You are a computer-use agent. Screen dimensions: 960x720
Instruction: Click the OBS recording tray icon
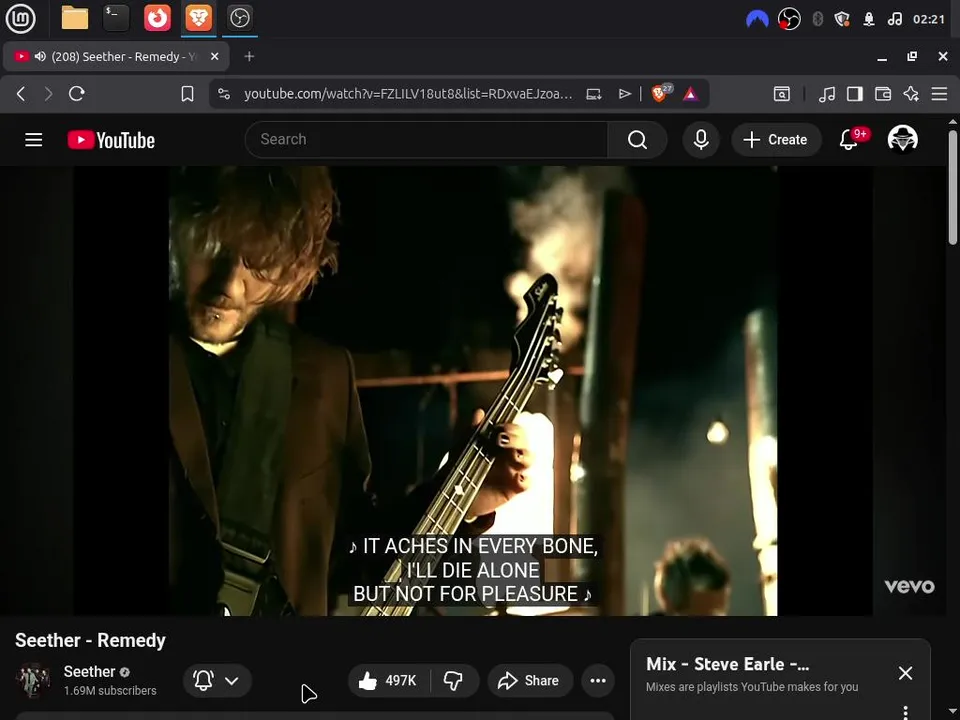coord(789,19)
